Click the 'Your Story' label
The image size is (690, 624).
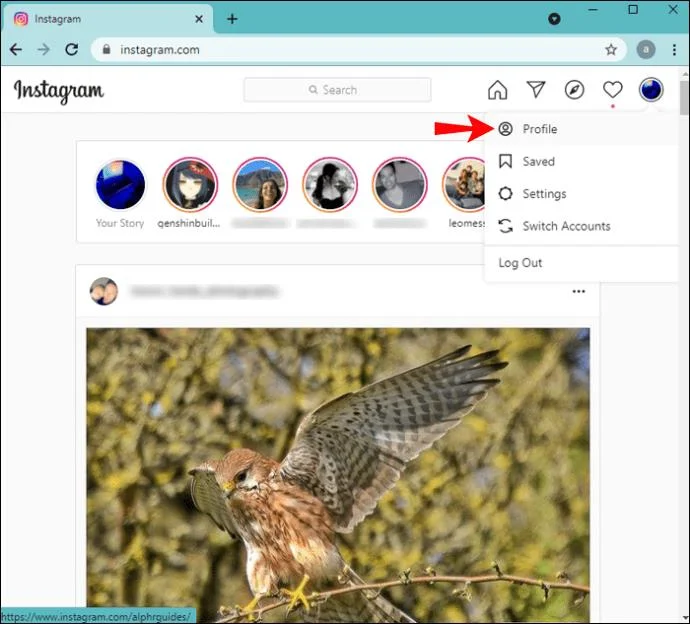click(x=120, y=223)
